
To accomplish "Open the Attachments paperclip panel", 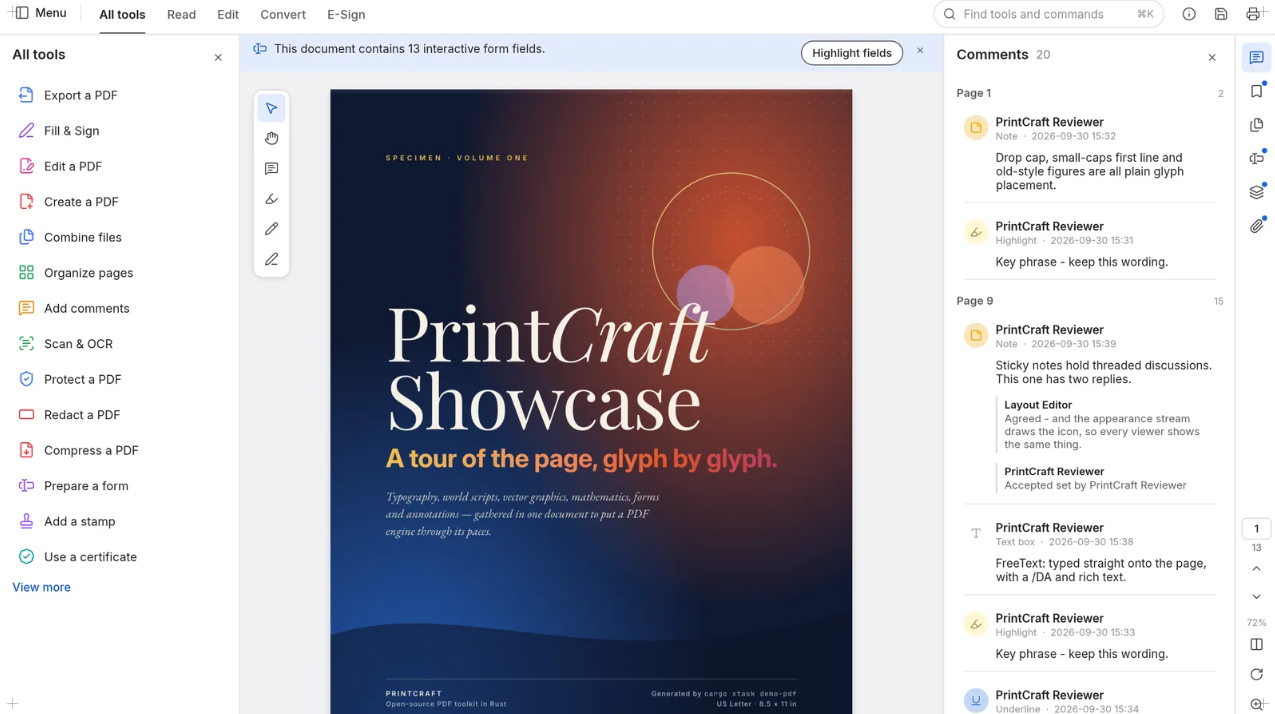I will (1256, 226).
